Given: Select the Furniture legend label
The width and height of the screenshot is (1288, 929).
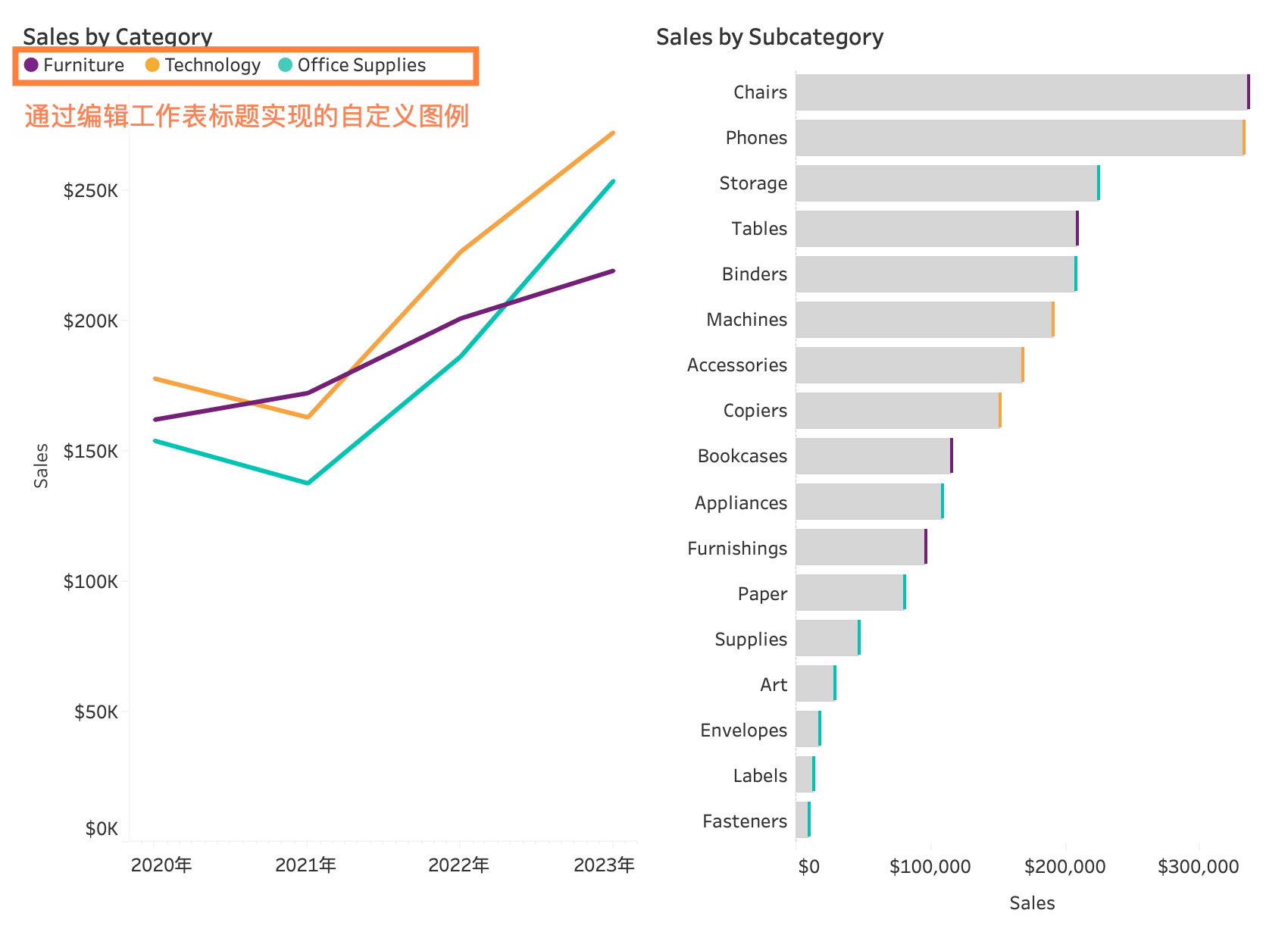Looking at the screenshot, I should (83, 65).
